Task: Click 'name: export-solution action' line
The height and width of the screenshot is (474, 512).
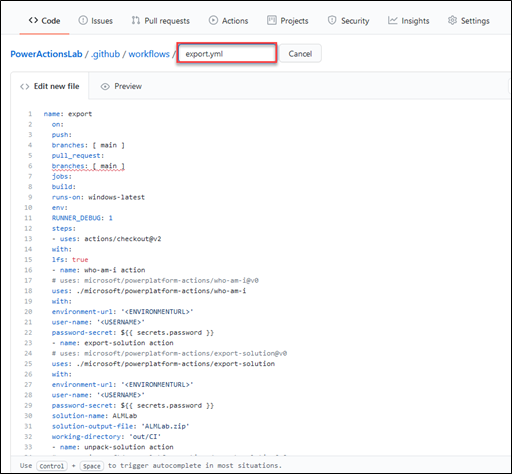Action: coord(113,343)
